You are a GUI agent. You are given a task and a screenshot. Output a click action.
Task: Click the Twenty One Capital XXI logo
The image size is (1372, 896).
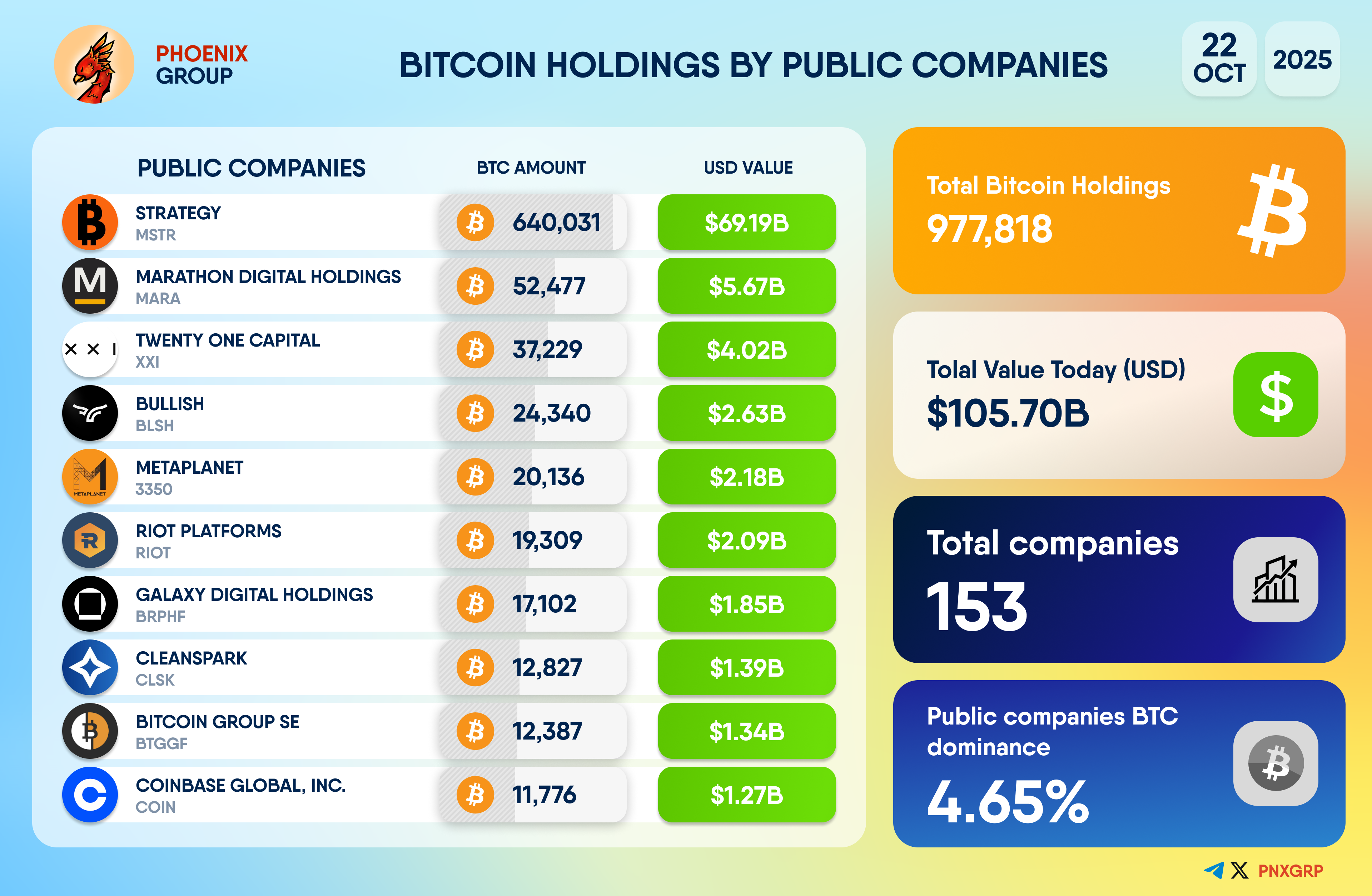click(x=90, y=349)
